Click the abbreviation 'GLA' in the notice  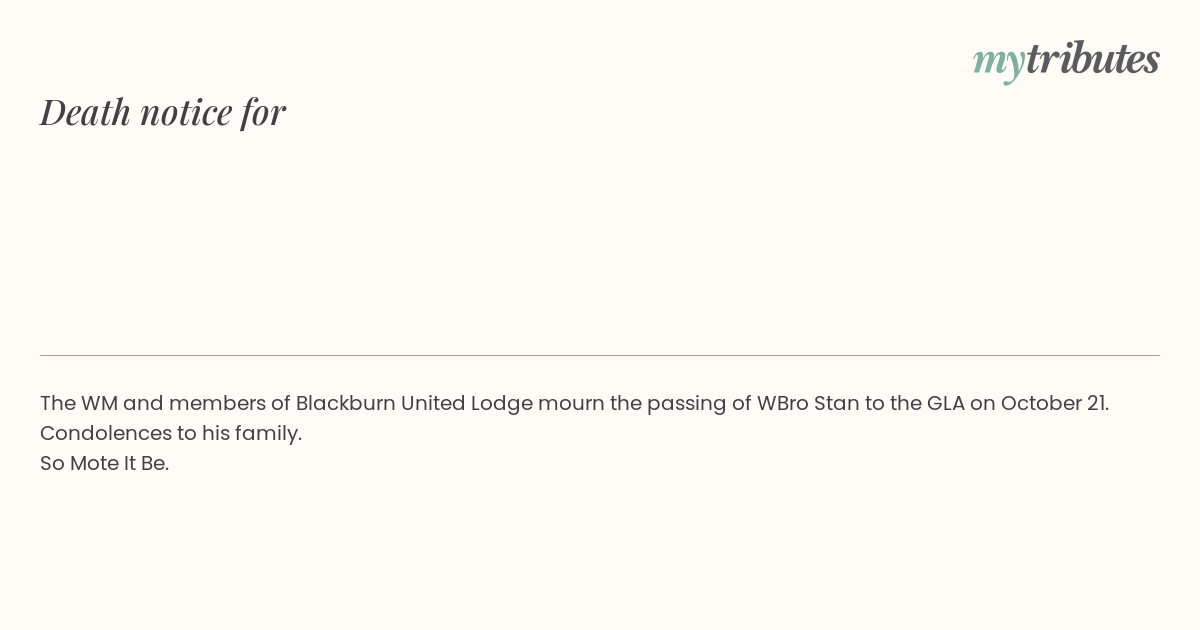pyautogui.click(x=945, y=403)
